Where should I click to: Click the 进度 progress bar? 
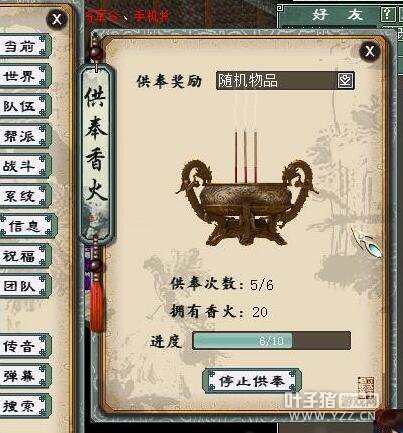pos(271,340)
